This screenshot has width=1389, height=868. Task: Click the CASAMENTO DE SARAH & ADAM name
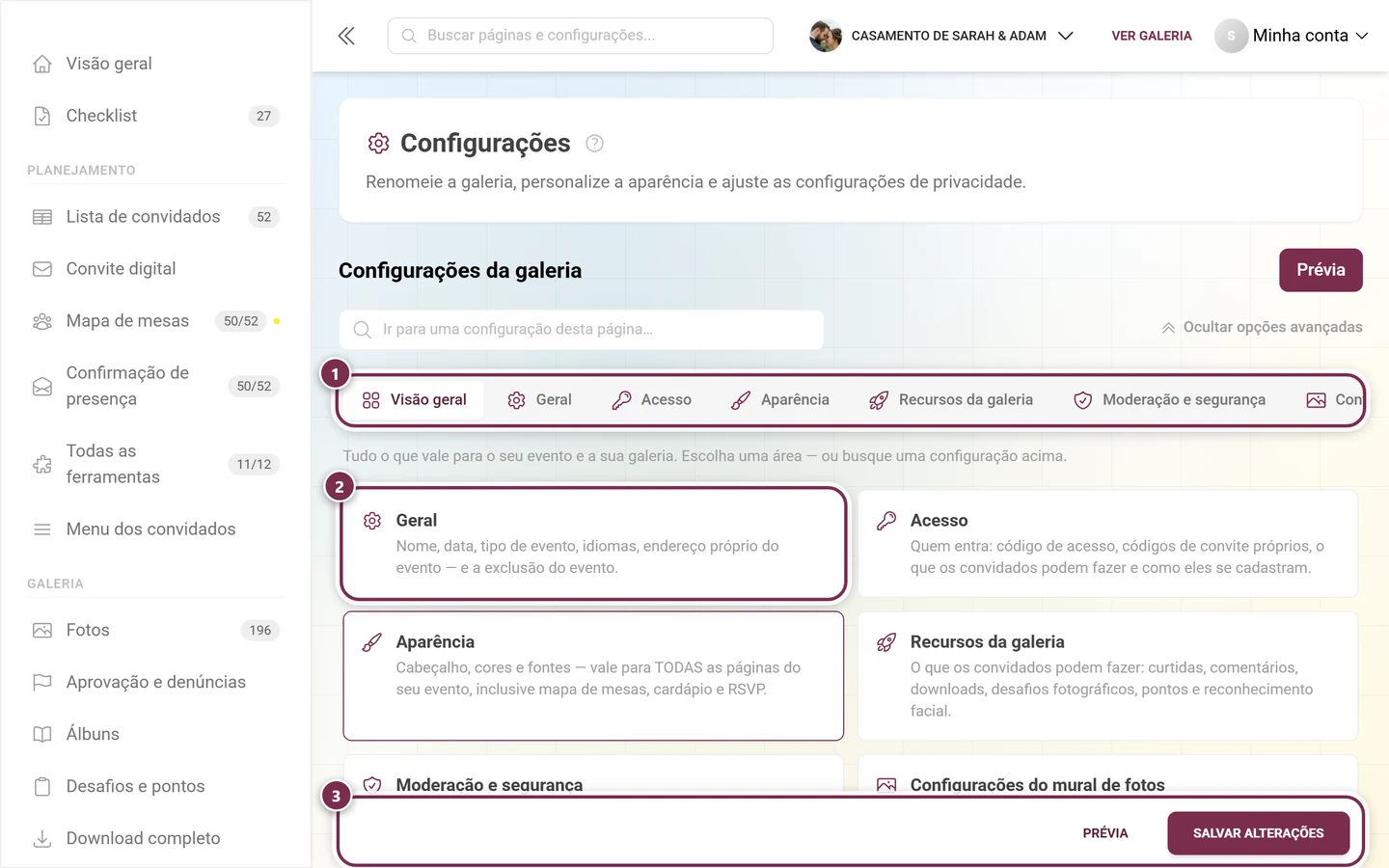click(948, 36)
